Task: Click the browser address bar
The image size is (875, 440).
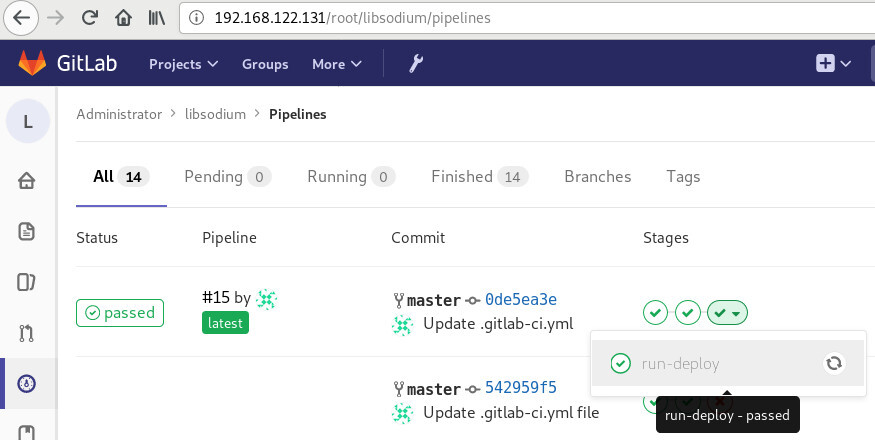Action: pyautogui.click(x=500, y=18)
